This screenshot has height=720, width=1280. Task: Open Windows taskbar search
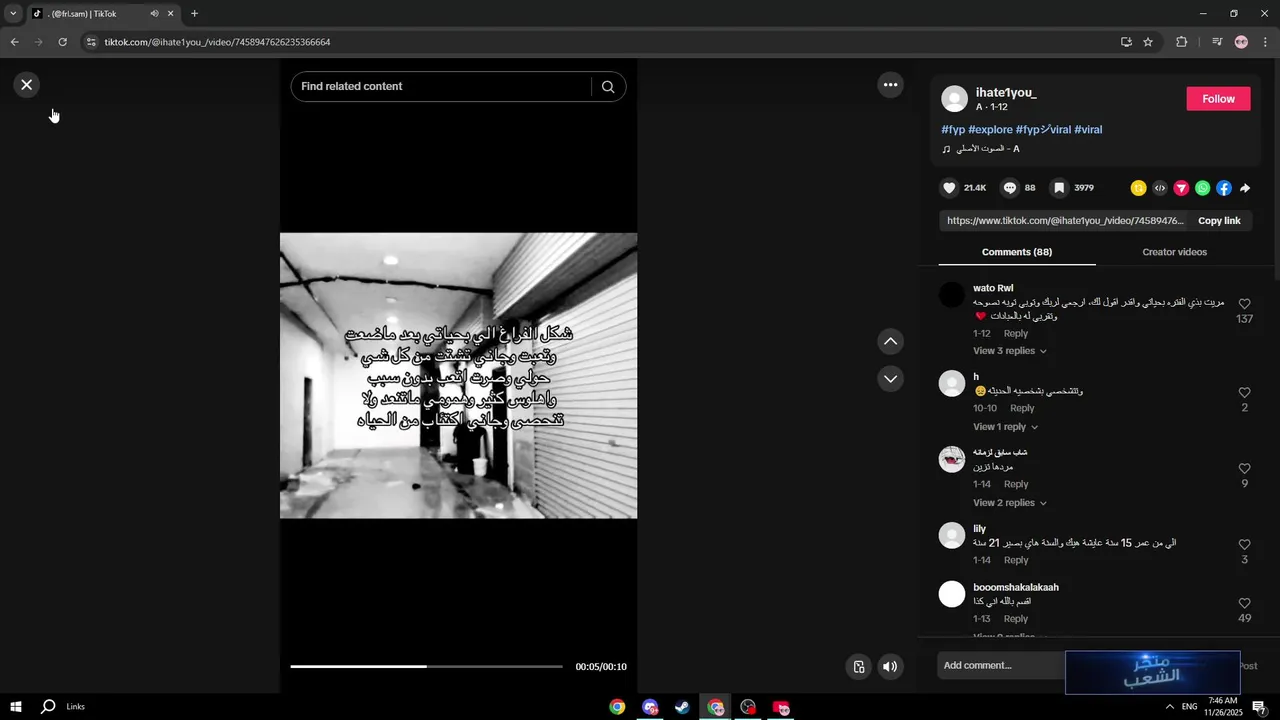tap(48, 707)
